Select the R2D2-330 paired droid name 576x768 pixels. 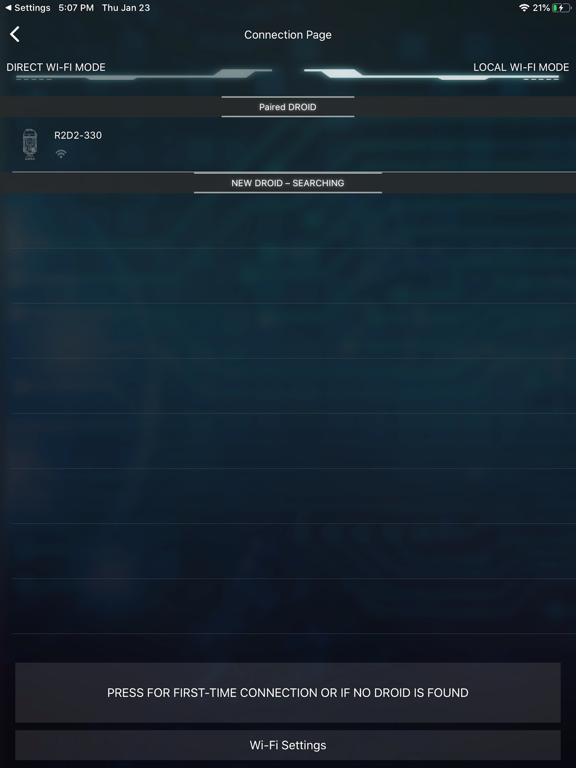tap(78, 135)
